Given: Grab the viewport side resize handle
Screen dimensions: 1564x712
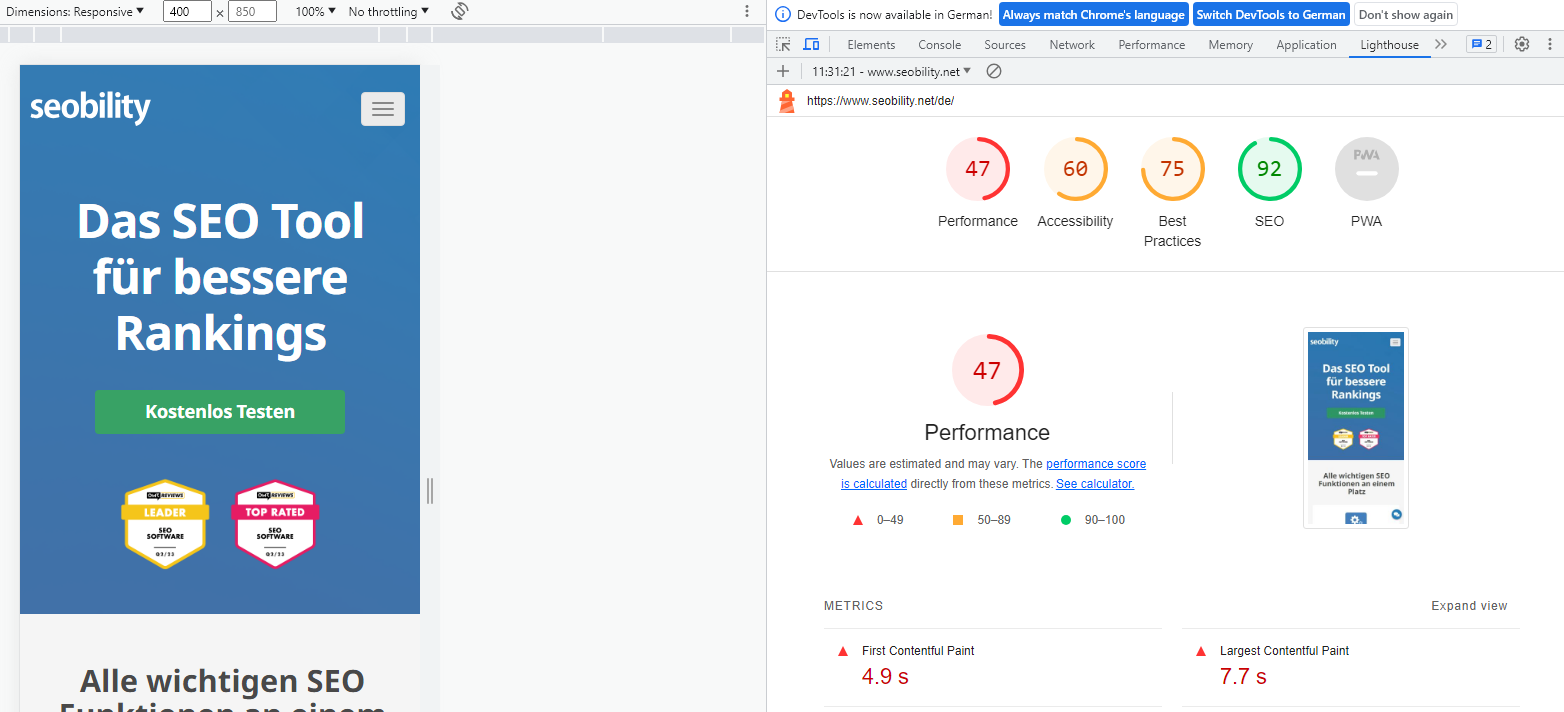Looking at the screenshot, I should [x=430, y=490].
